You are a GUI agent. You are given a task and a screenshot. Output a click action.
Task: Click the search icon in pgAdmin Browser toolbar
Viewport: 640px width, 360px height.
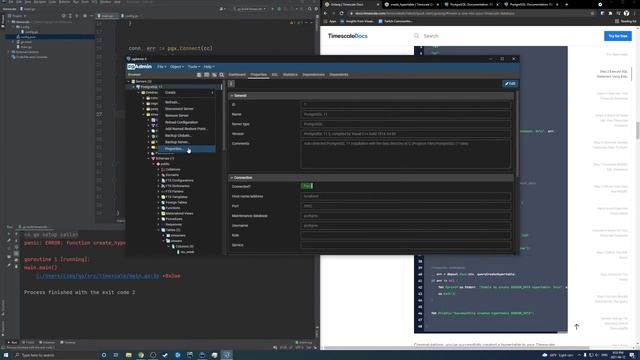coord(222,75)
